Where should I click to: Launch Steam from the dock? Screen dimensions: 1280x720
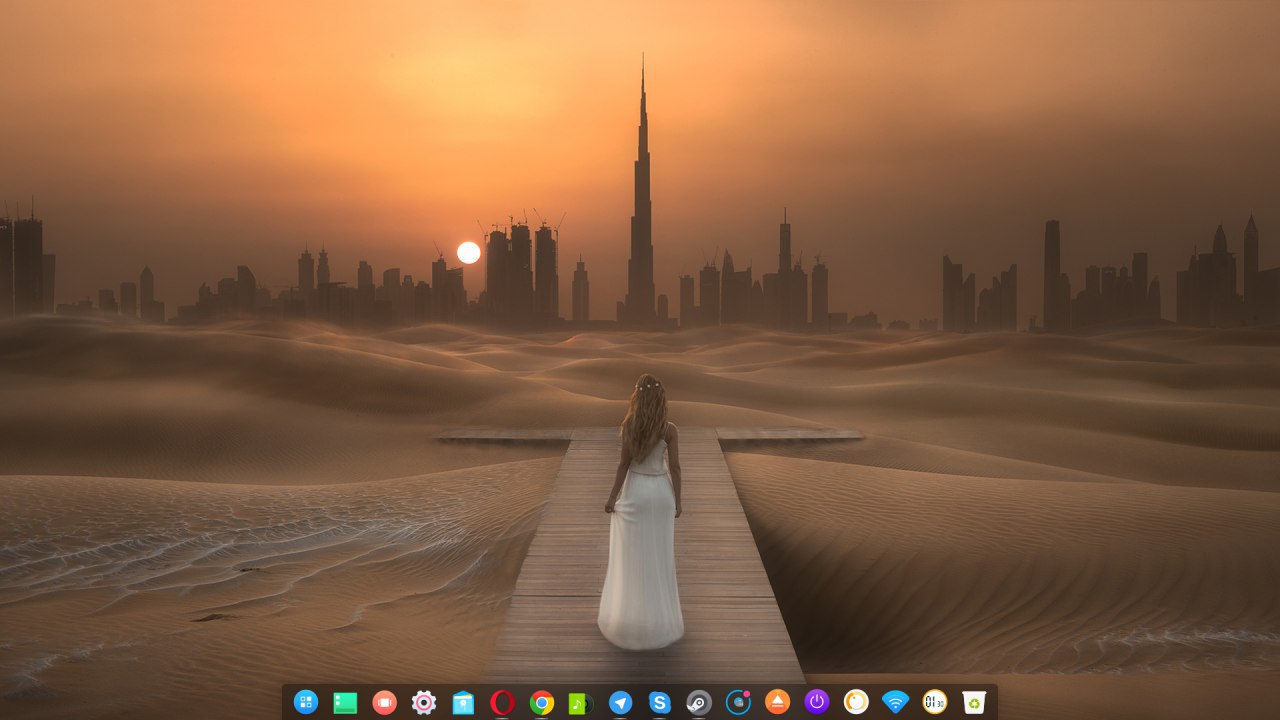tap(699, 703)
